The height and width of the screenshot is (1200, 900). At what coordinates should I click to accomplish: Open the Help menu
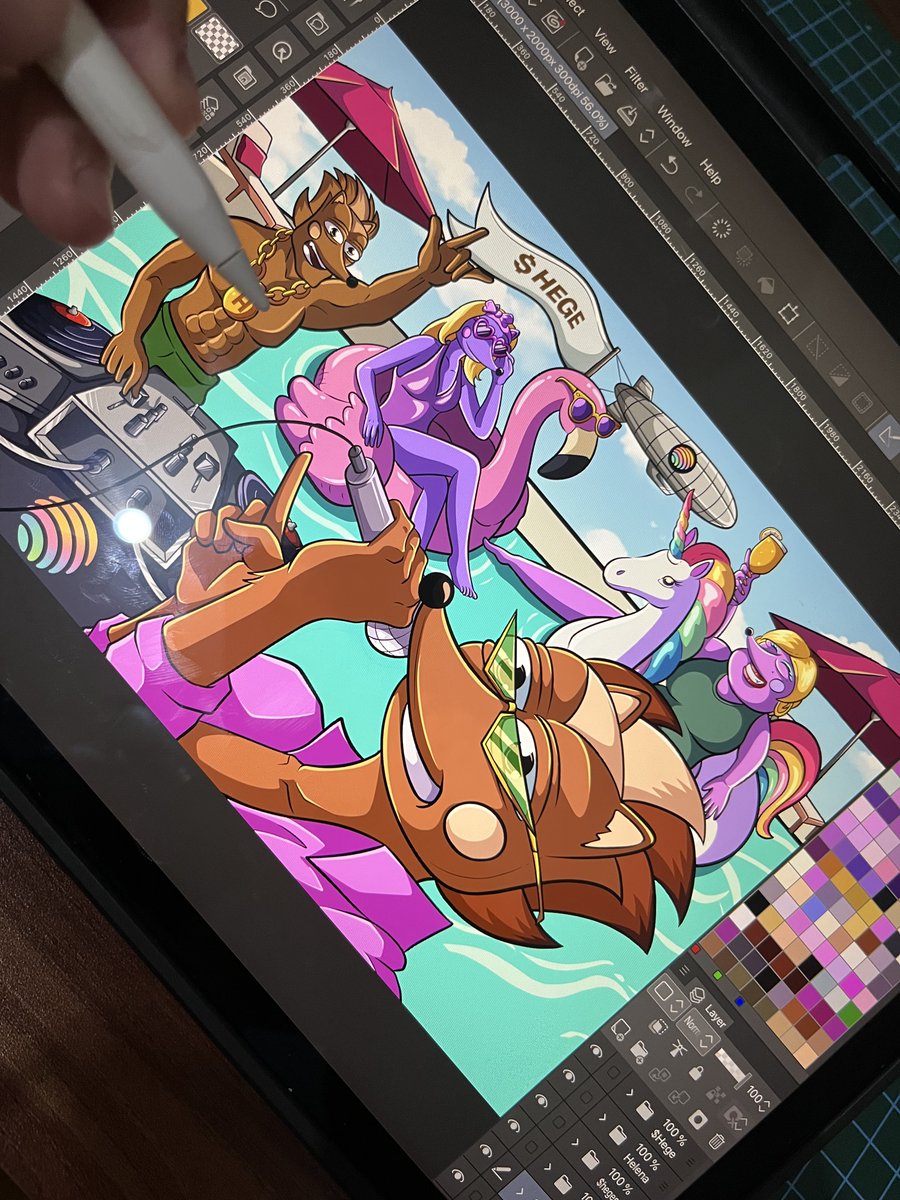(x=710, y=172)
